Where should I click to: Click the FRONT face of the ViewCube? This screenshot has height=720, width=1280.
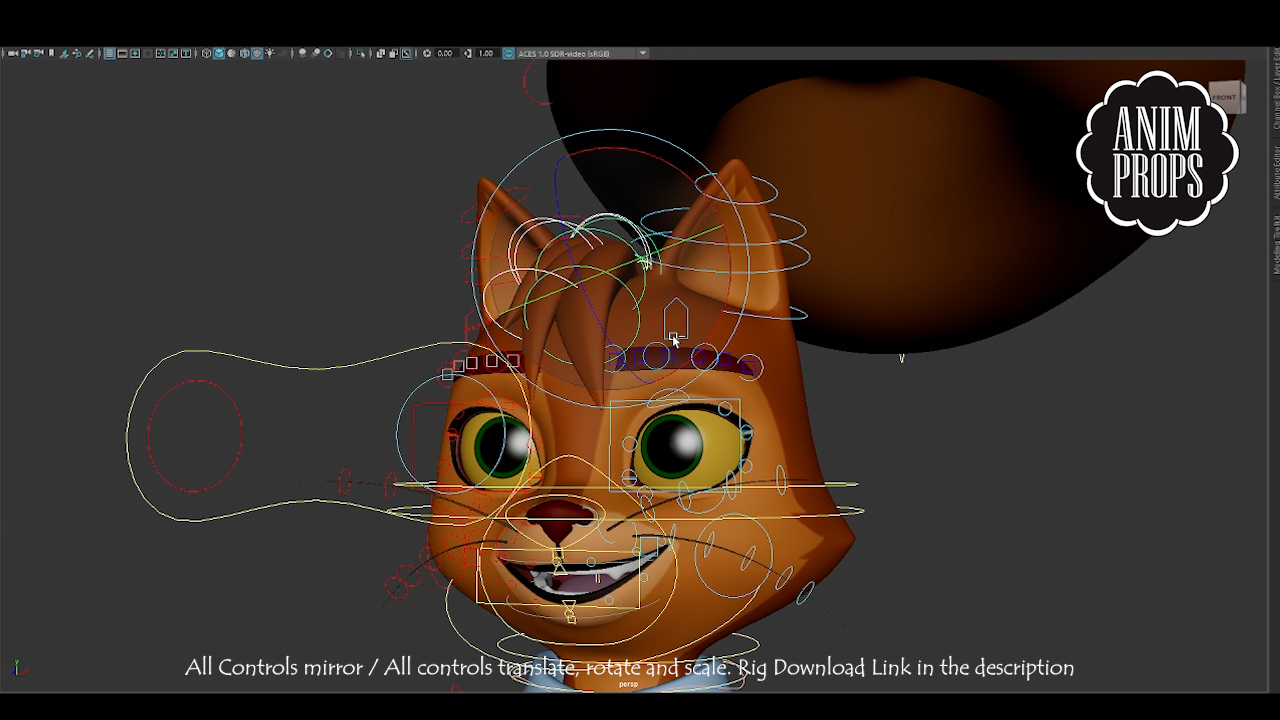1224,97
